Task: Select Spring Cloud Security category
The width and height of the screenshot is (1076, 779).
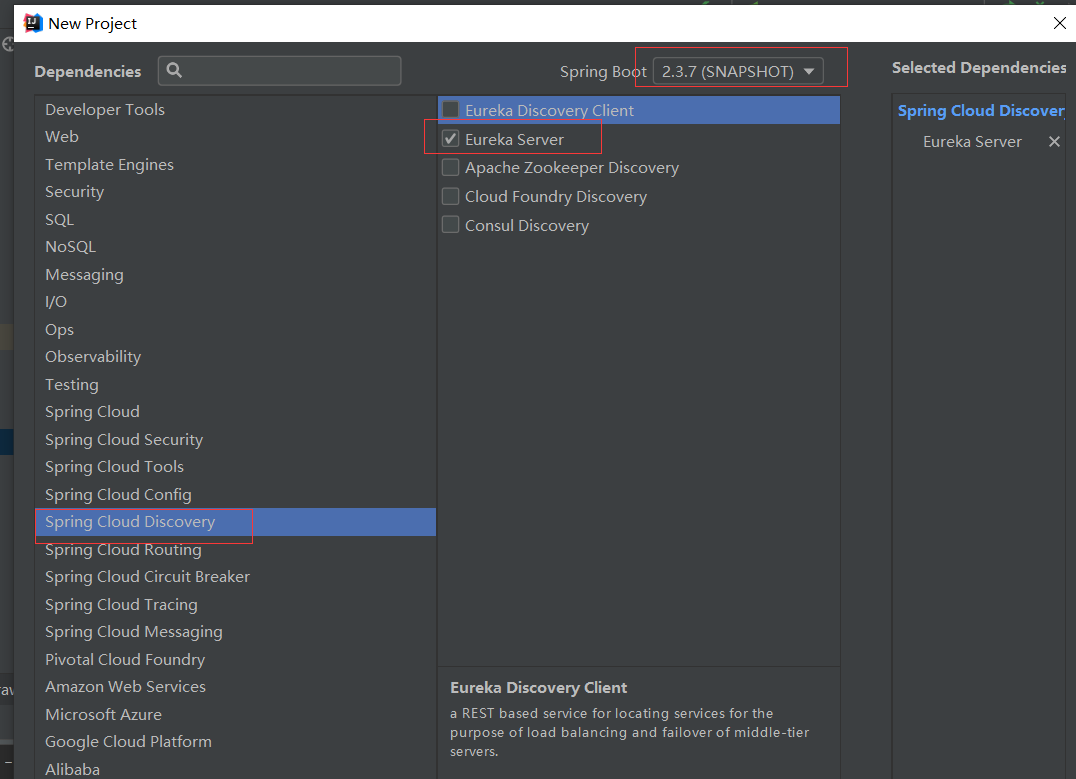Action: click(235, 439)
